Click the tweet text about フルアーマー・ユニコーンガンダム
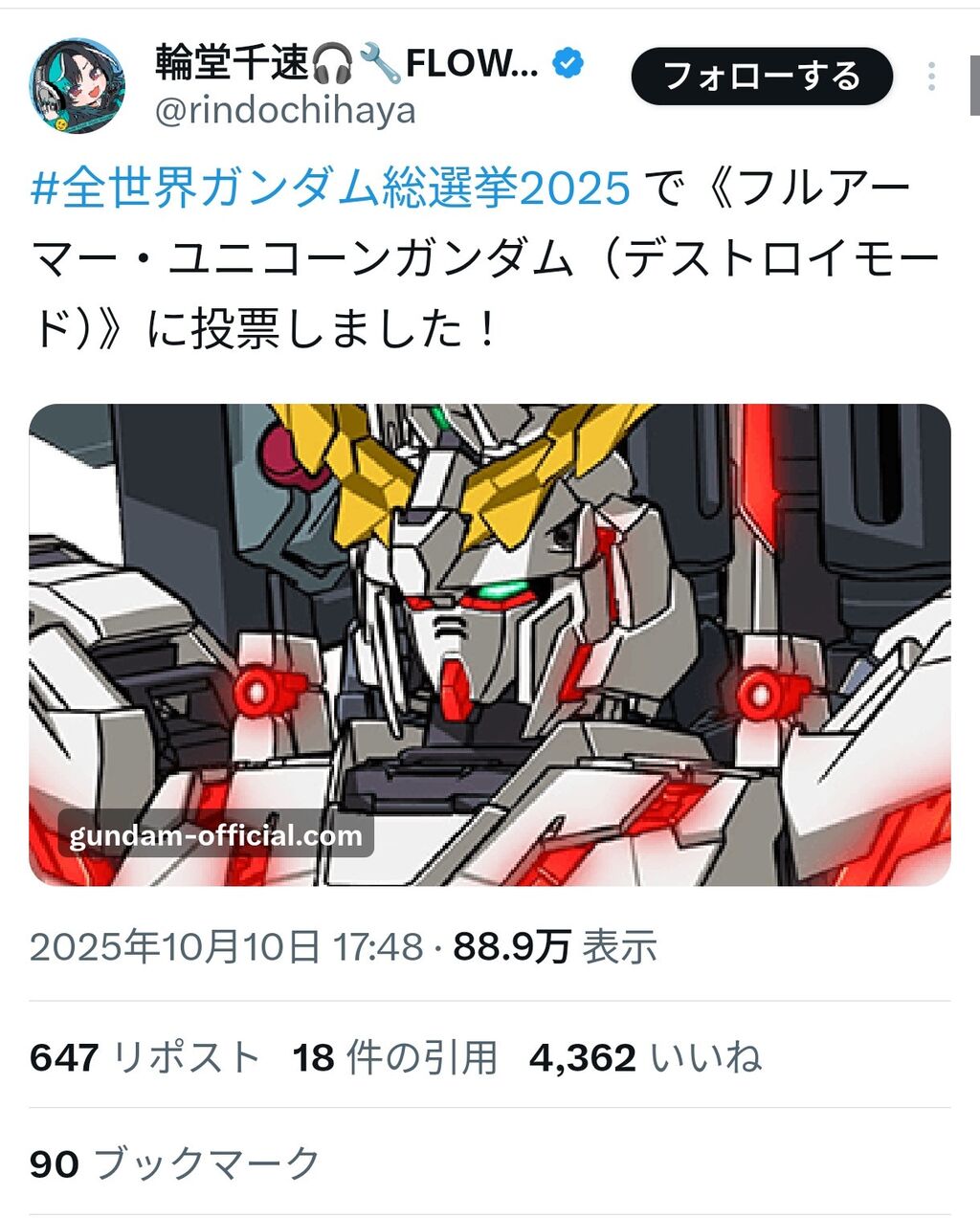980x1218 pixels. coord(485,259)
